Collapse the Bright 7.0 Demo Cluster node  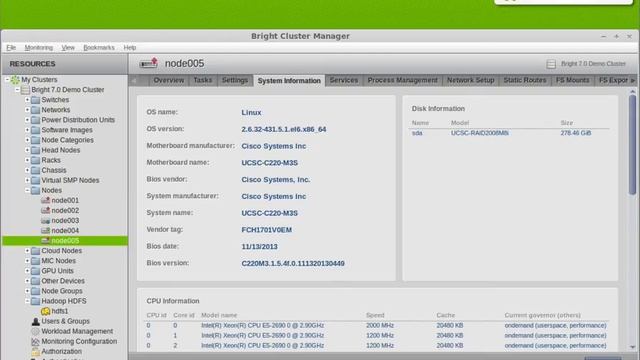click(x=17, y=90)
